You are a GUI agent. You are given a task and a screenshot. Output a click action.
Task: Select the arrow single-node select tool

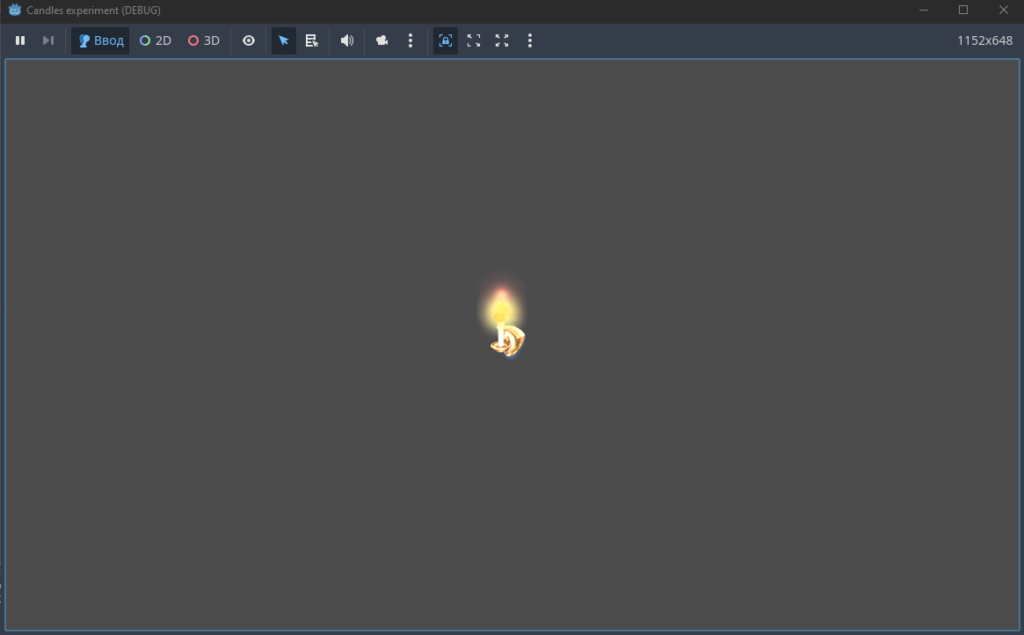click(283, 41)
